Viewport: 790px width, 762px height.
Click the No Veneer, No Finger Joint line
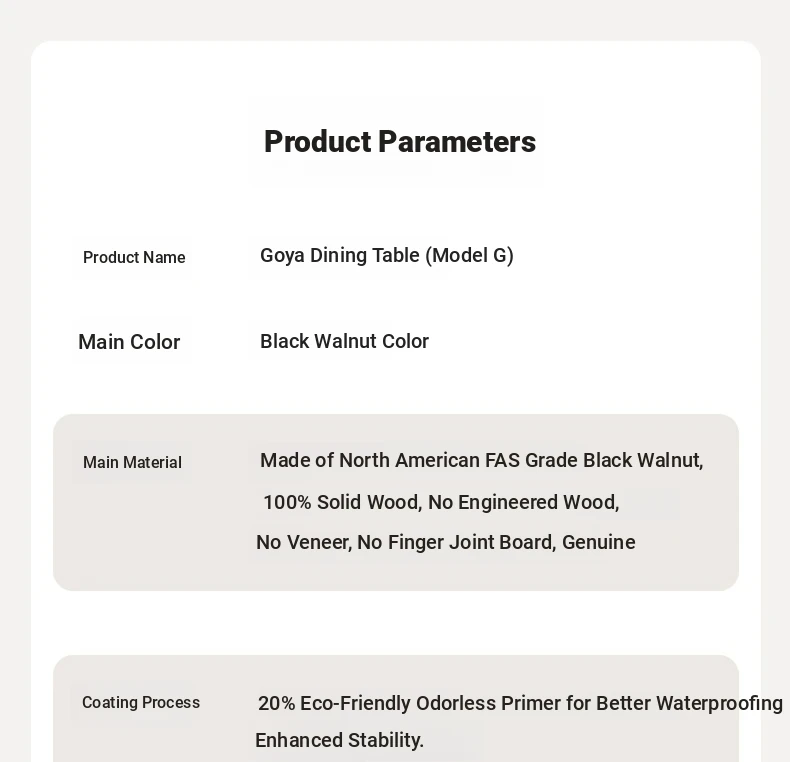click(446, 543)
